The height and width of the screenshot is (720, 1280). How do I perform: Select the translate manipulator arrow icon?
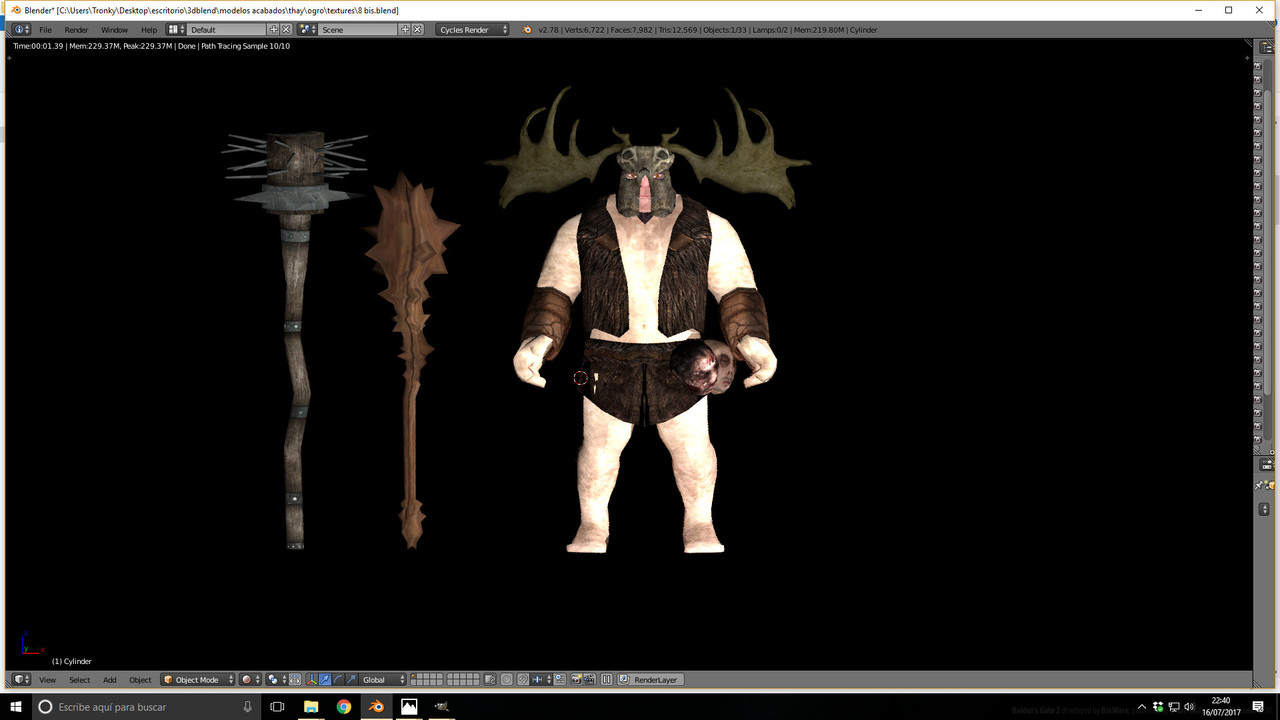(325, 680)
